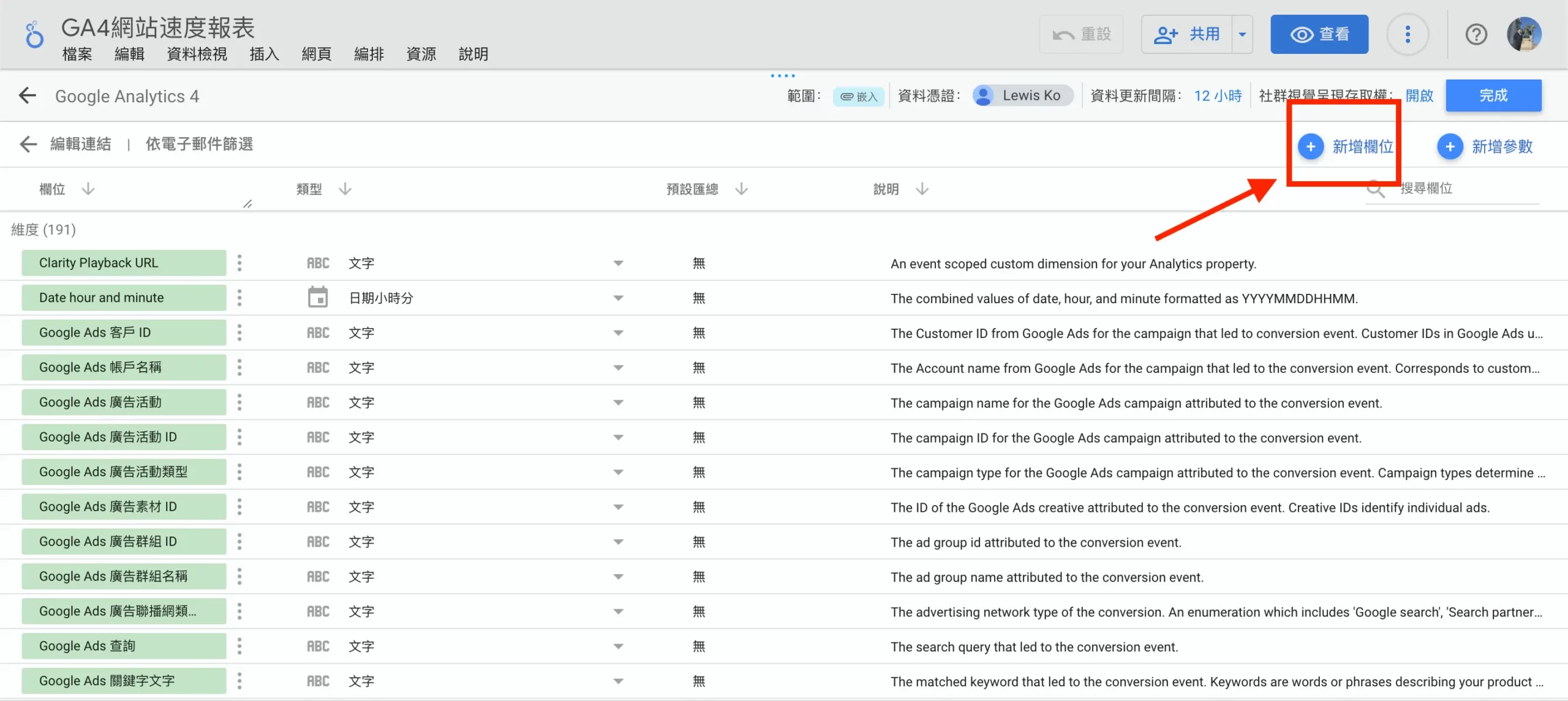Click calendar type icon for Date hour and minute
Viewport: 1568px width, 701px height.
point(317,298)
